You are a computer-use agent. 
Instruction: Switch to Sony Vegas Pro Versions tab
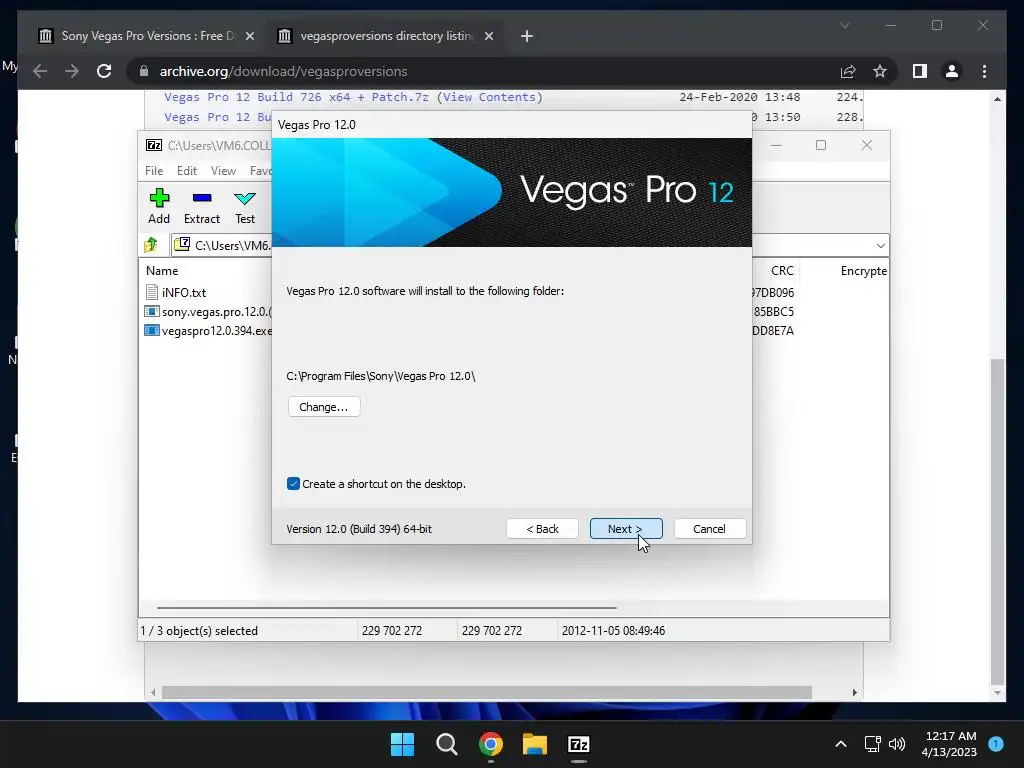click(147, 36)
